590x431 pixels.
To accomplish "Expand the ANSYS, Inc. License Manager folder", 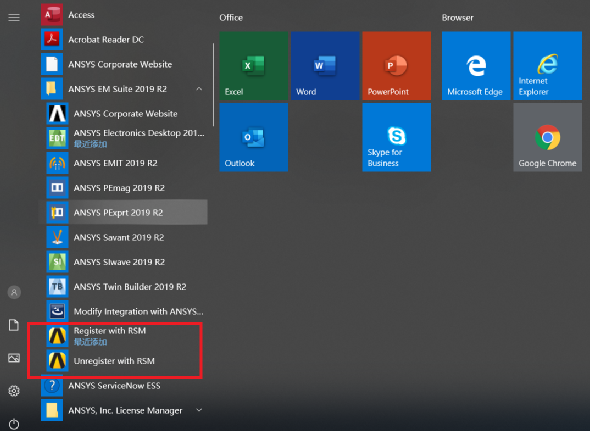I will [x=199, y=410].
